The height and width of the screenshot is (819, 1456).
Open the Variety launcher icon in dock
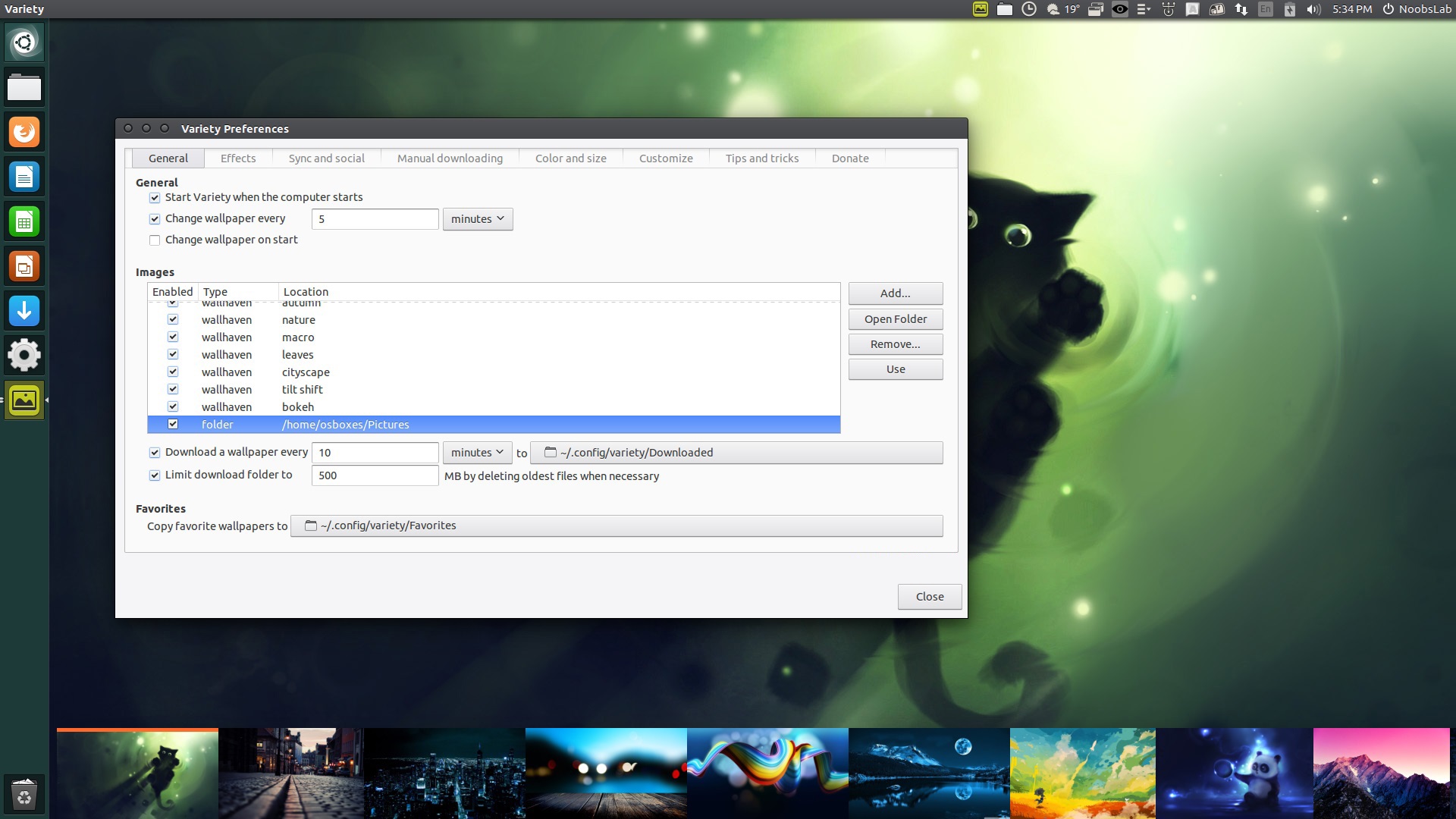coord(24,400)
